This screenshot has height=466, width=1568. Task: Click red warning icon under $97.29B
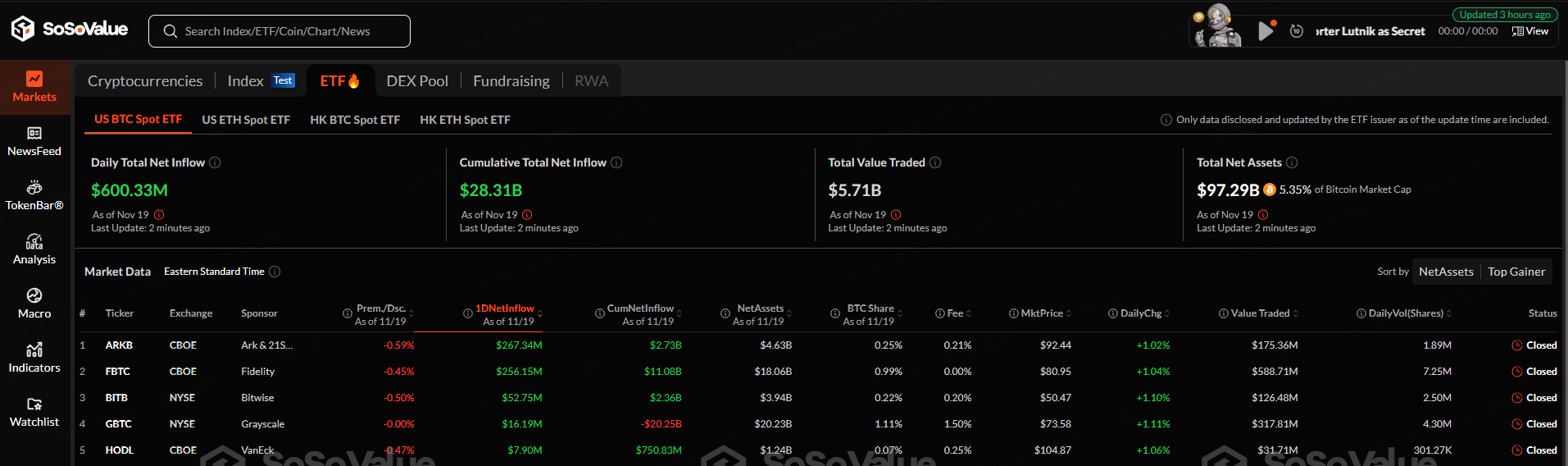coord(1263,215)
